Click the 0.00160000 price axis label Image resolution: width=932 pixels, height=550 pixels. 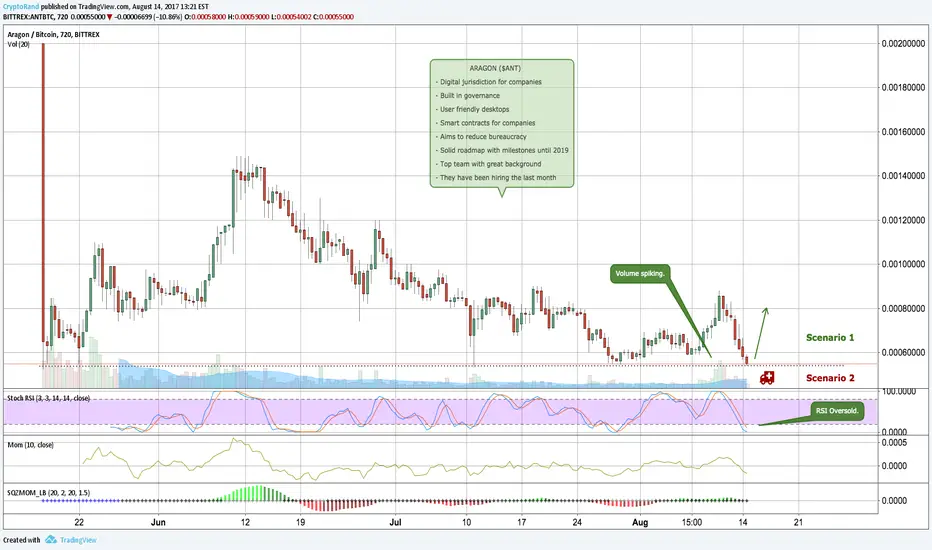[903, 132]
